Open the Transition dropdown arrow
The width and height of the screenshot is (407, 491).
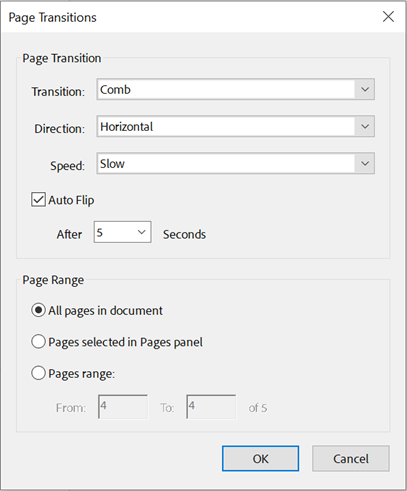pos(365,89)
